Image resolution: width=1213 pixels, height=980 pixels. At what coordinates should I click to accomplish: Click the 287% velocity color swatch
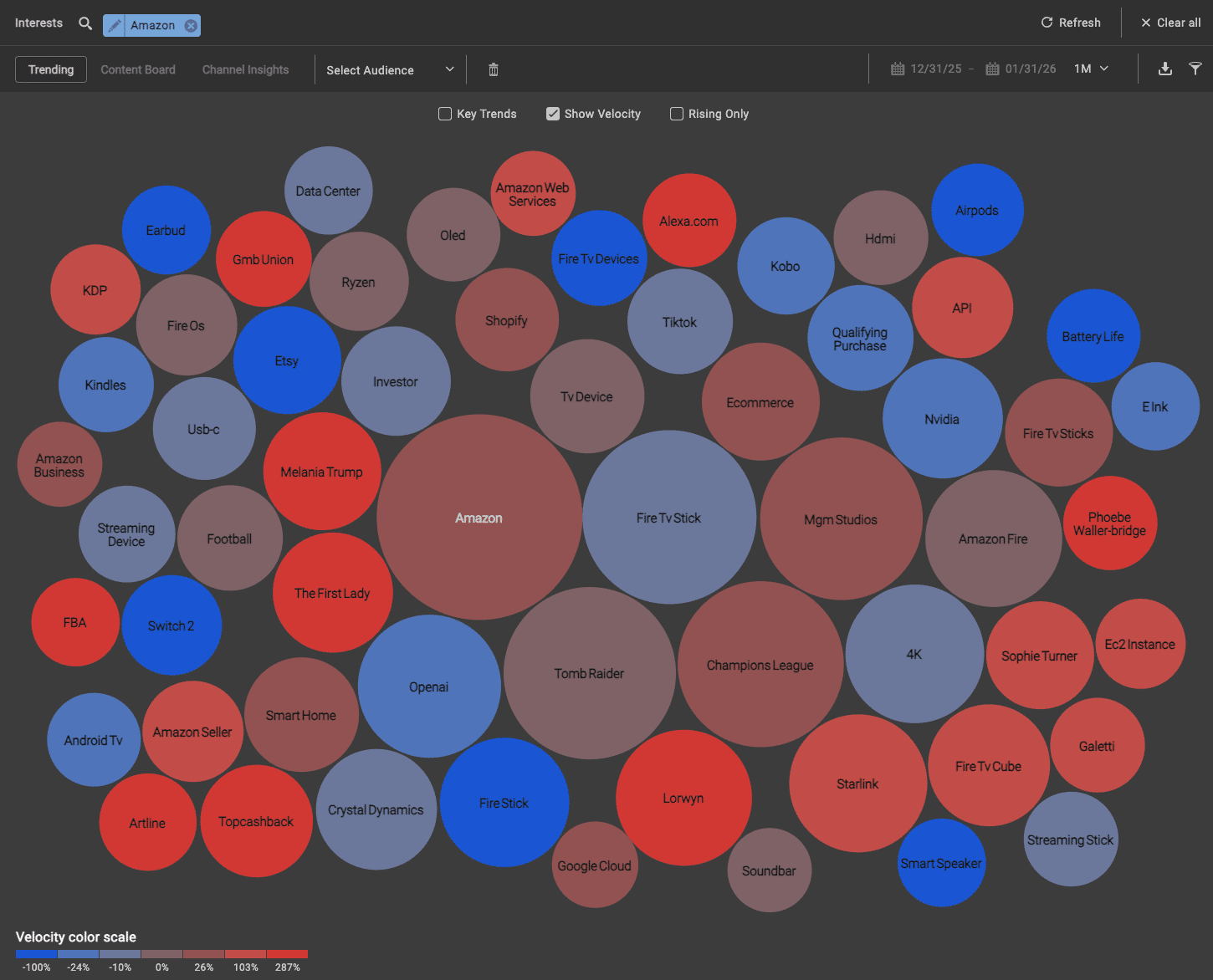point(287,954)
